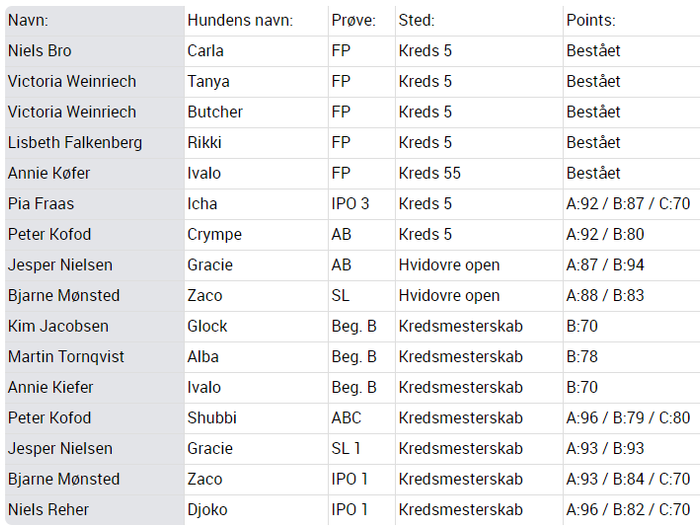Click the A:88 / B:83 points cell
Screen dimensions: 700x527
coord(632,296)
